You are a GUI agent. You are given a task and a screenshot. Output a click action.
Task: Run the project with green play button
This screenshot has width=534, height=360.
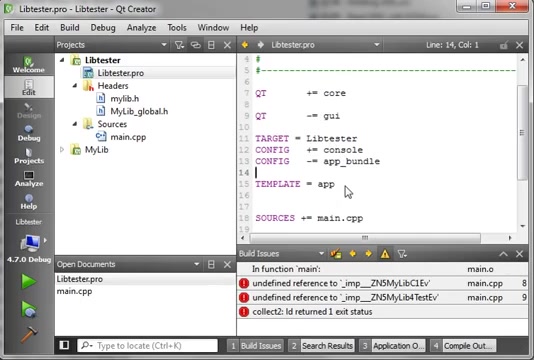pyautogui.click(x=29, y=281)
